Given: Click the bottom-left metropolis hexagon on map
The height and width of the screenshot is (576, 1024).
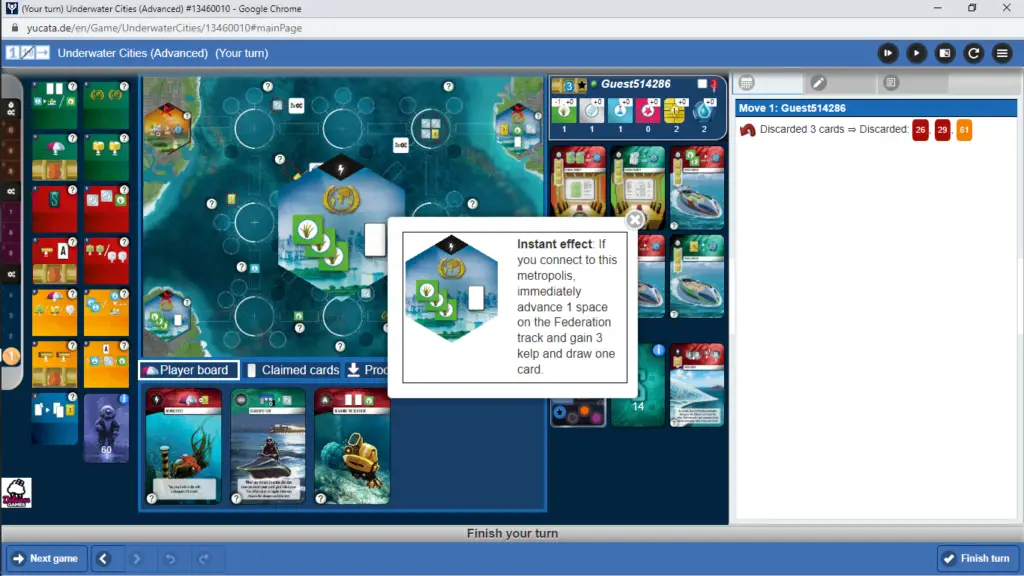Looking at the screenshot, I should click(167, 315).
